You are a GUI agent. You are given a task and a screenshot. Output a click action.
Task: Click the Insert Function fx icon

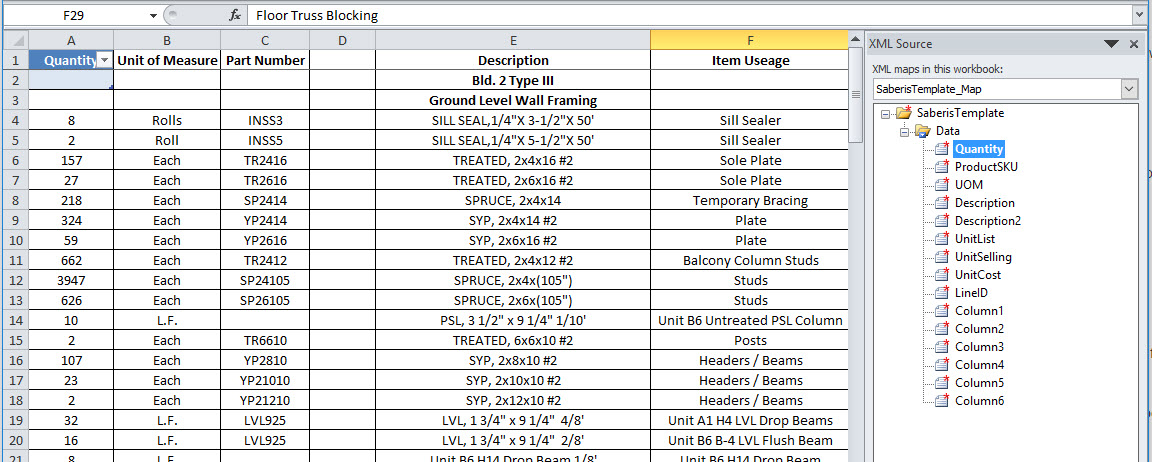click(235, 16)
